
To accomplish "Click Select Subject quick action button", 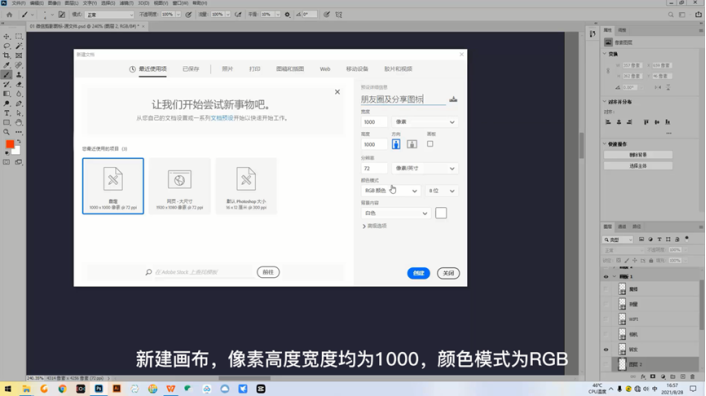I will 638,166.
